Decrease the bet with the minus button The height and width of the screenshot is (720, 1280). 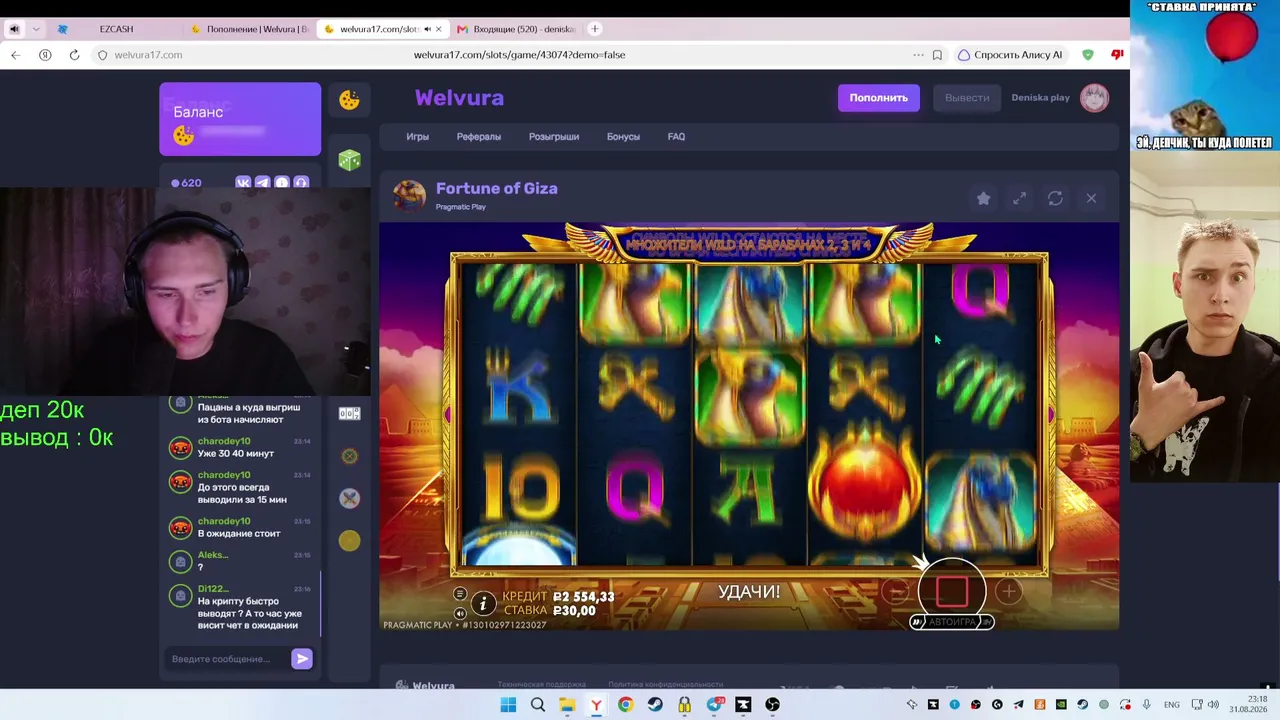(x=896, y=592)
